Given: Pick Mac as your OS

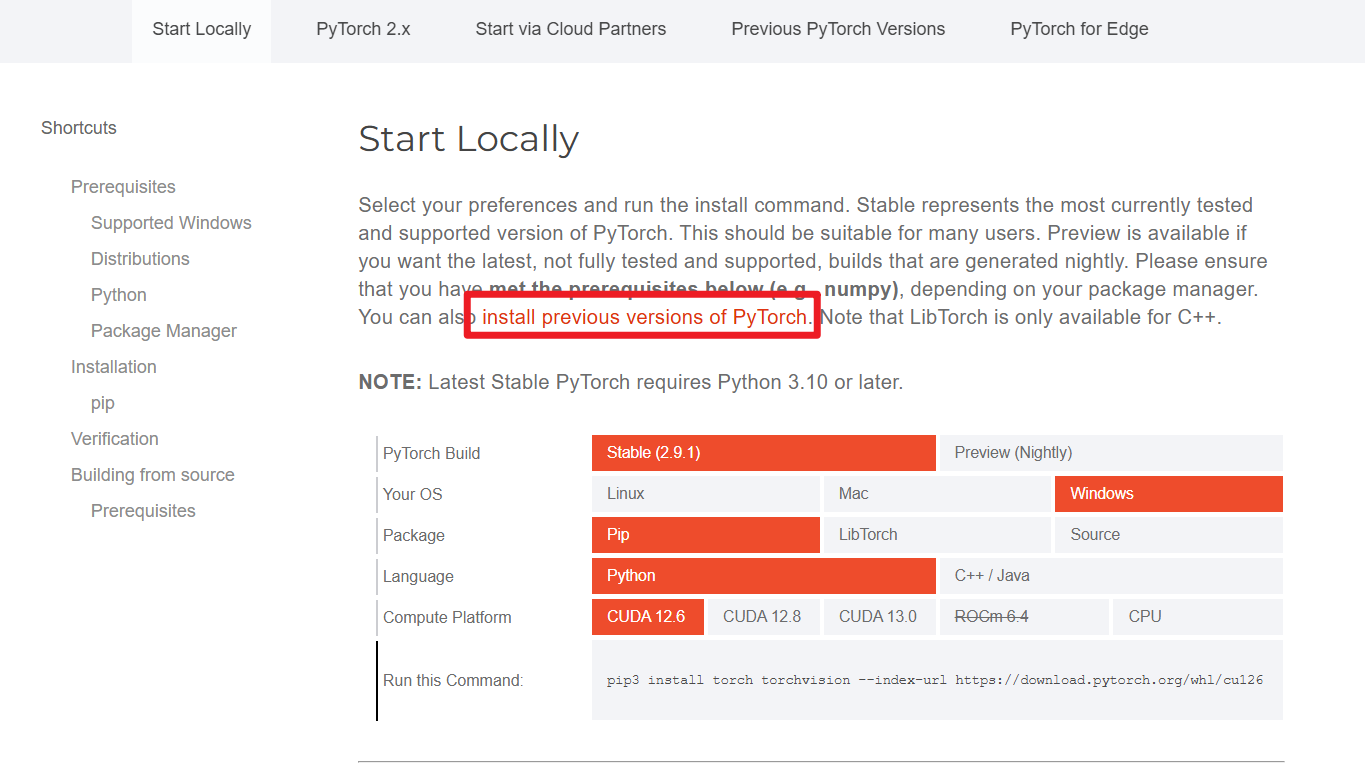Looking at the screenshot, I should point(937,494).
